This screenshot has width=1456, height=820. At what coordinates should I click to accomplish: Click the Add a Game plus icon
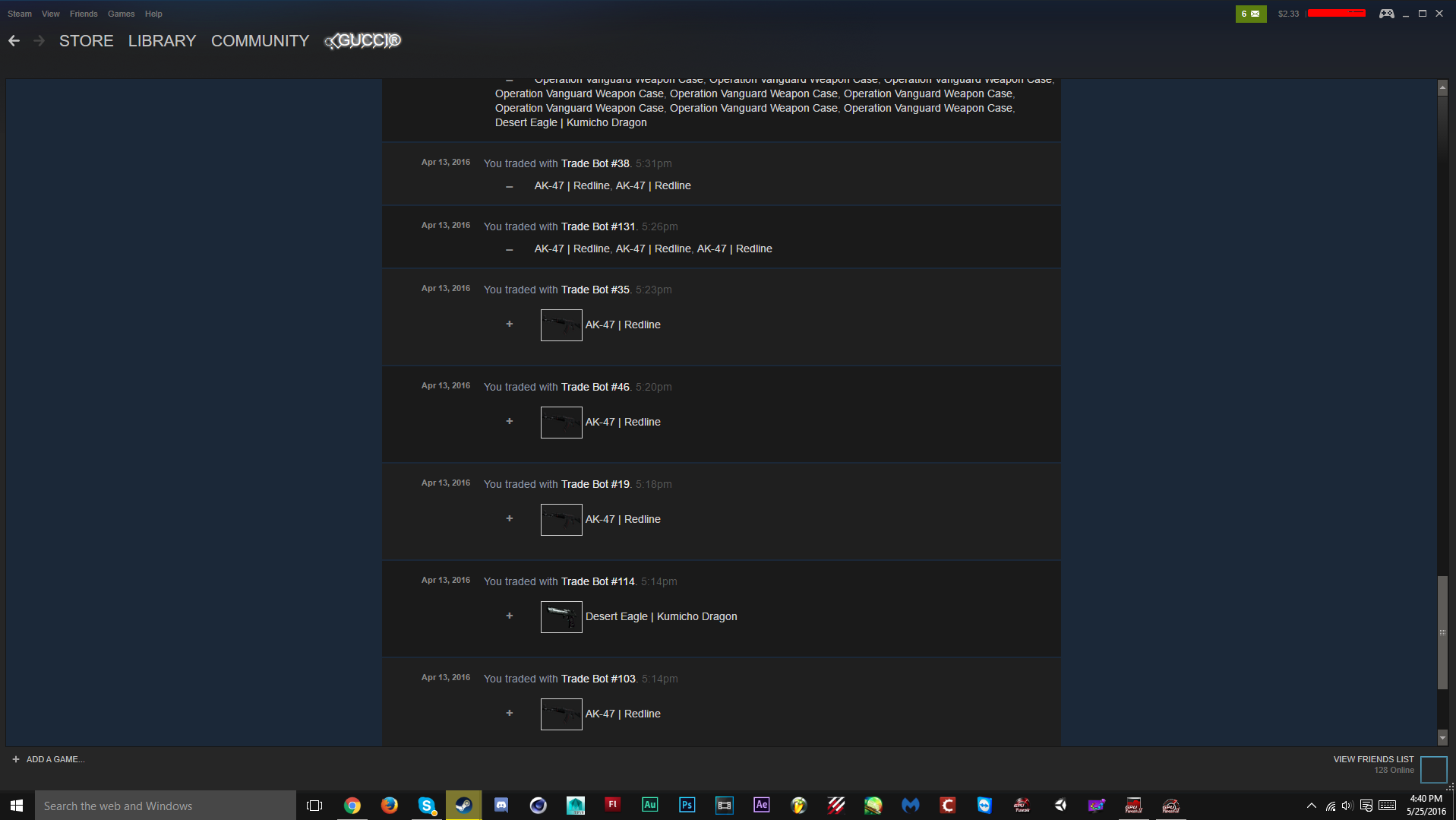16,759
